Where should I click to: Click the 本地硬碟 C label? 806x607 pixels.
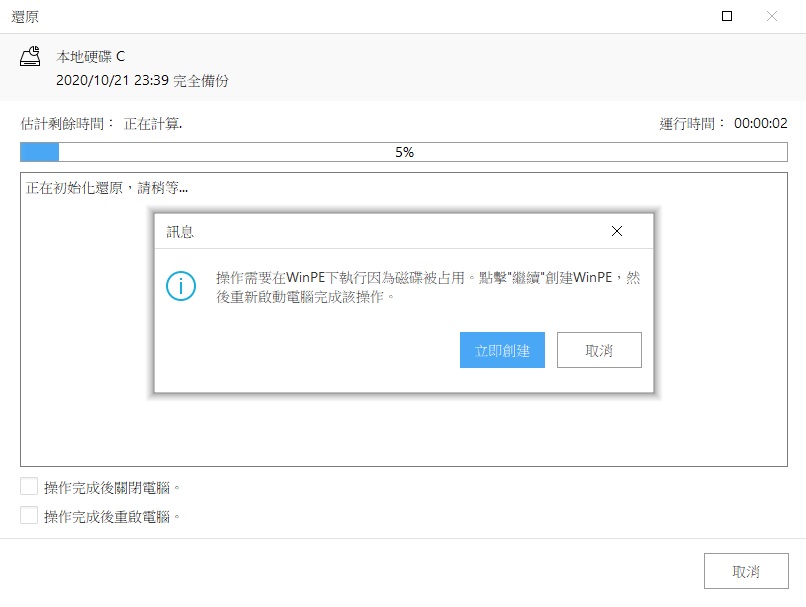[x=90, y=57]
